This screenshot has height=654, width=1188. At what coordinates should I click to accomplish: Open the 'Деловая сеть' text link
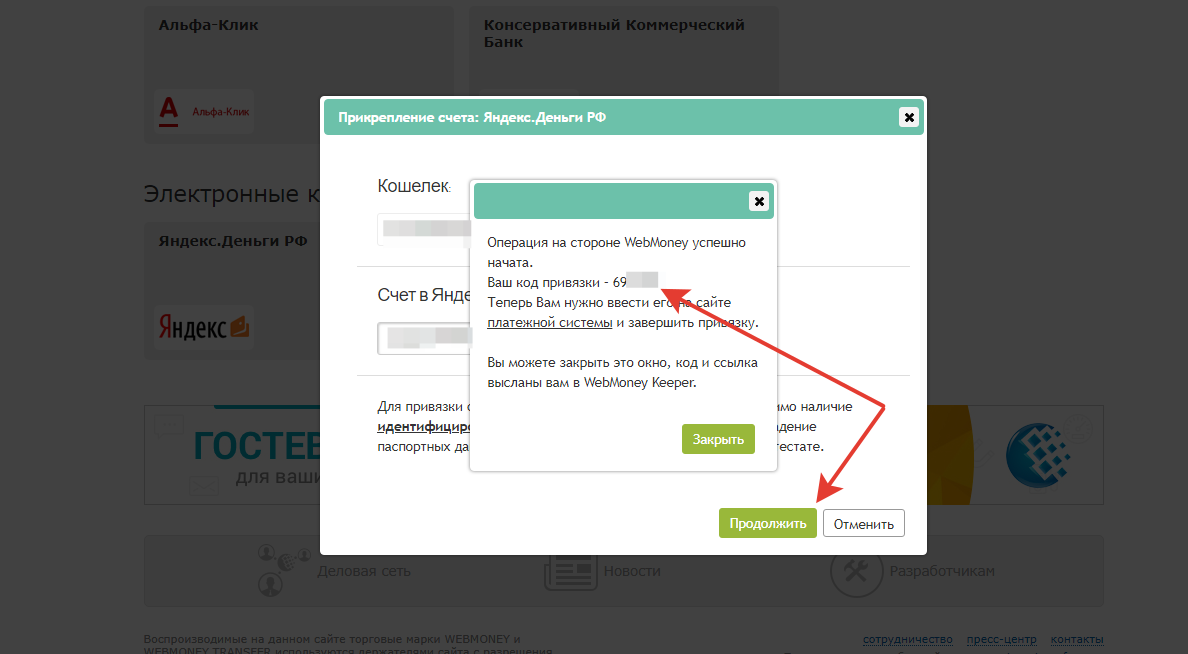(x=364, y=571)
